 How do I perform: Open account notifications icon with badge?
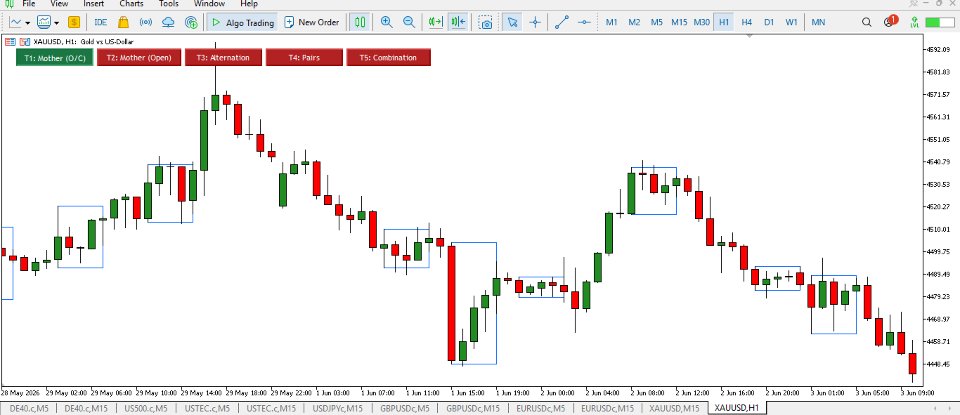tap(890, 22)
